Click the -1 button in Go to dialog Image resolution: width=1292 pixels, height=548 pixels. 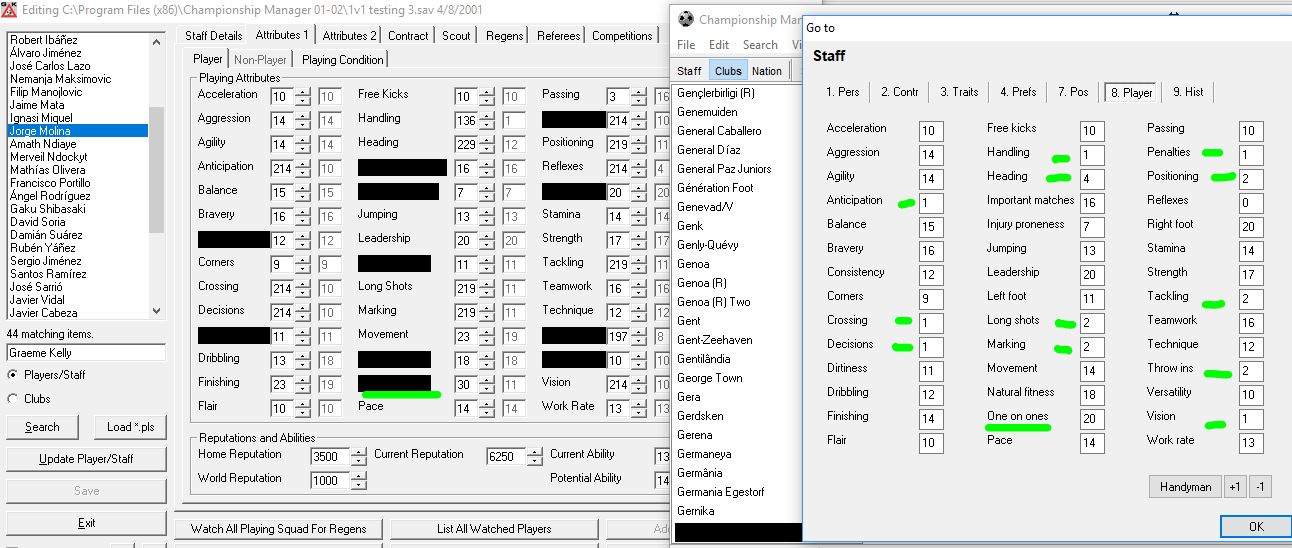1260,487
